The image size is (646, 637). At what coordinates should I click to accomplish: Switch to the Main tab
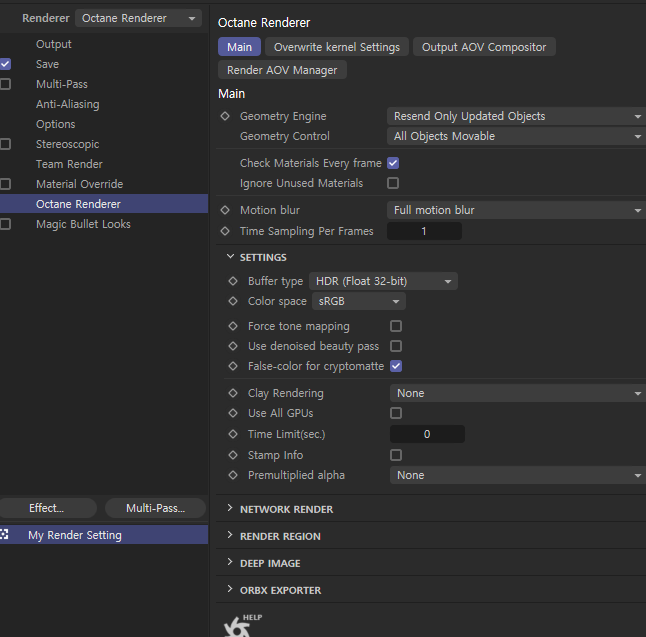pyautogui.click(x=239, y=47)
